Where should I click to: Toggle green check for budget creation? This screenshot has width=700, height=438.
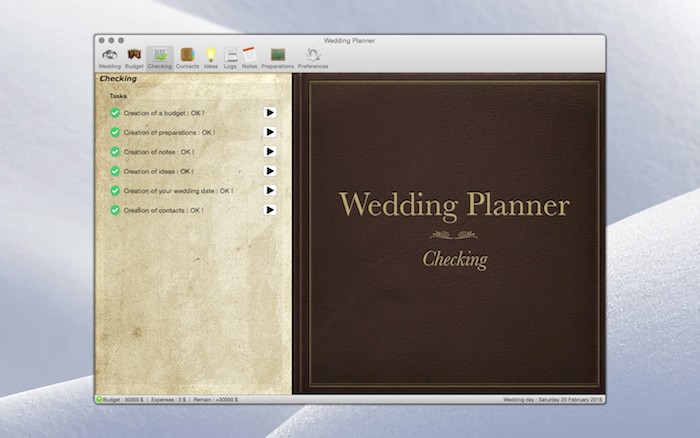[x=115, y=113]
